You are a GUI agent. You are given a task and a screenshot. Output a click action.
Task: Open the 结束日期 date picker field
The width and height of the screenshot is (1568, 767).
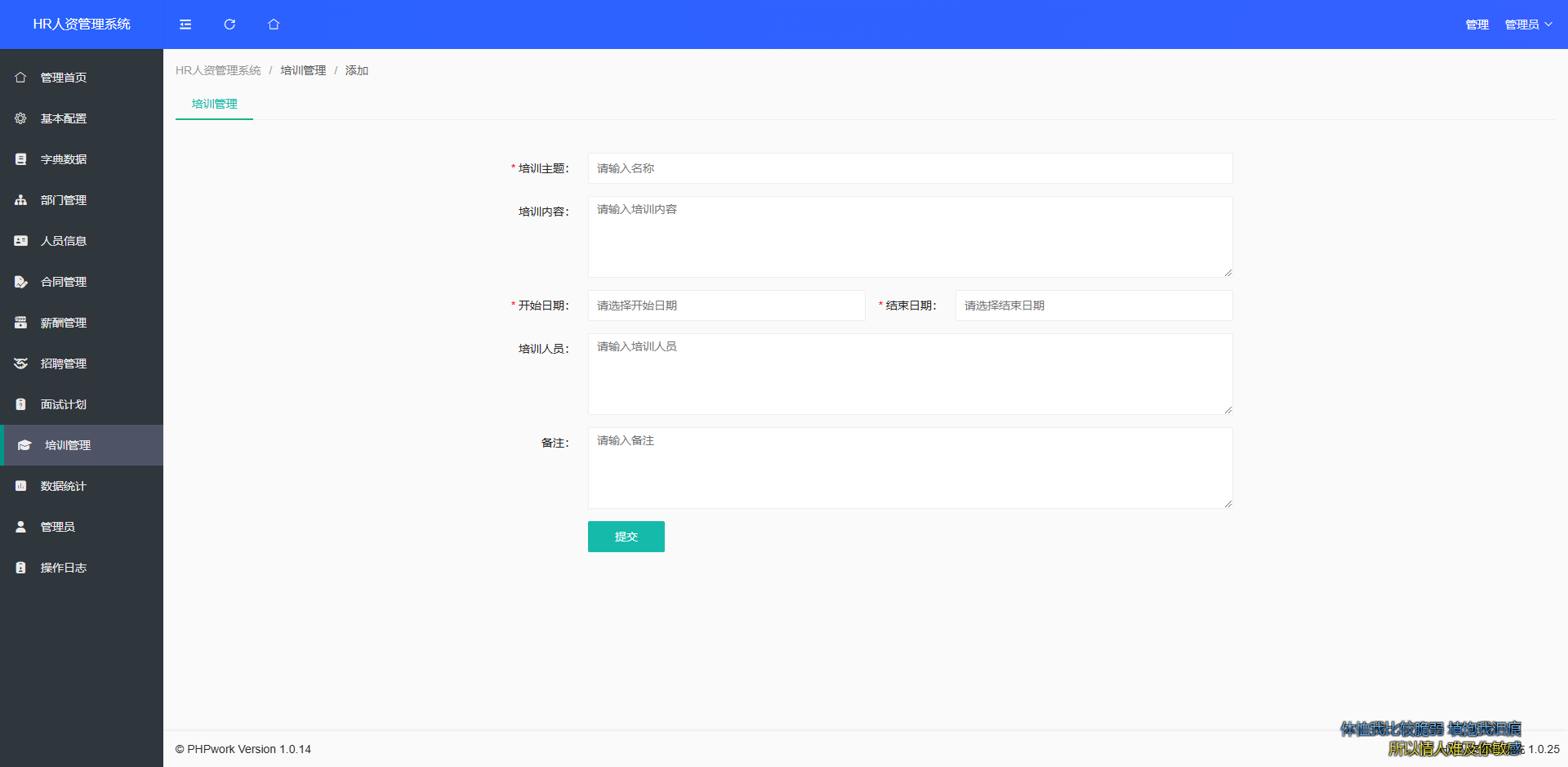click(x=1093, y=305)
